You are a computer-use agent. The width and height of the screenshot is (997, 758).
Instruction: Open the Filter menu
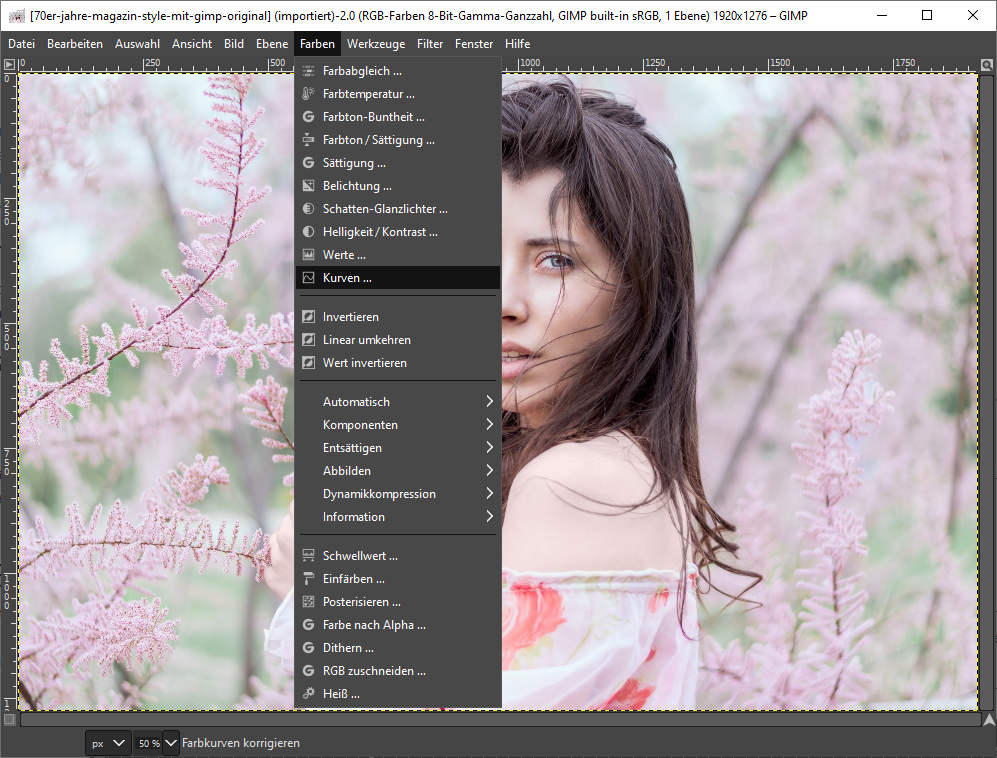pyautogui.click(x=430, y=44)
